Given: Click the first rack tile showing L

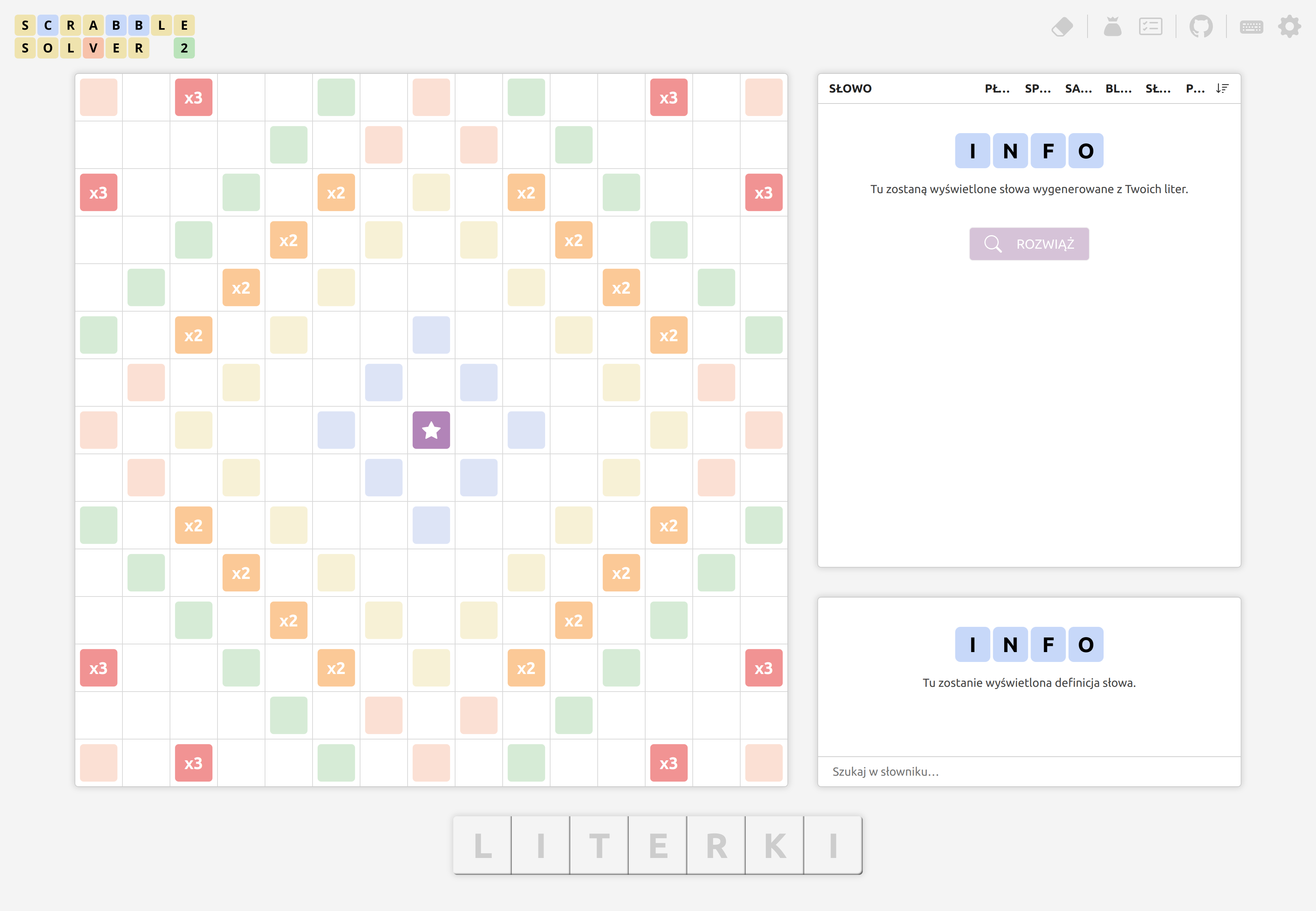Looking at the screenshot, I should pos(483,846).
